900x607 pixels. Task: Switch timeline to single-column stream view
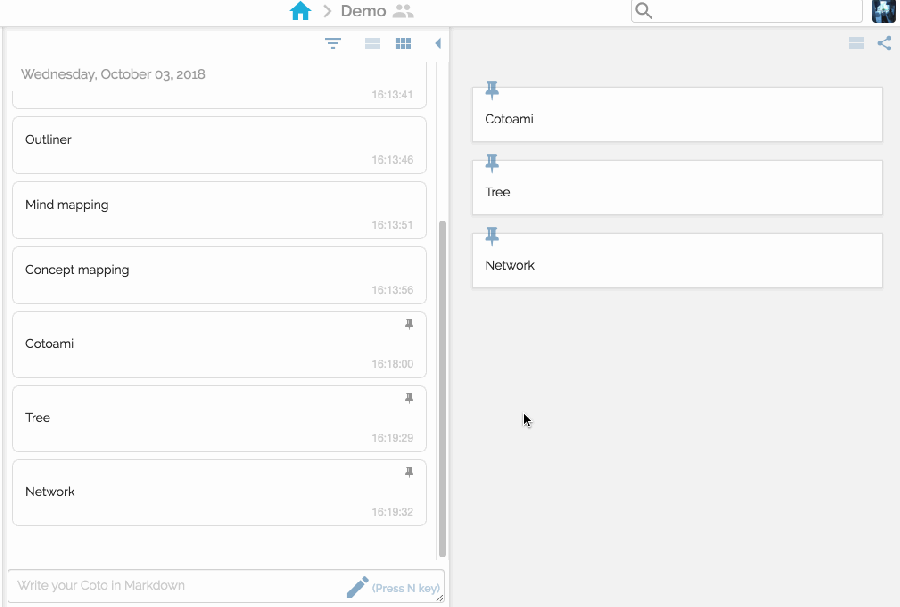pyautogui.click(x=372, y=43)
